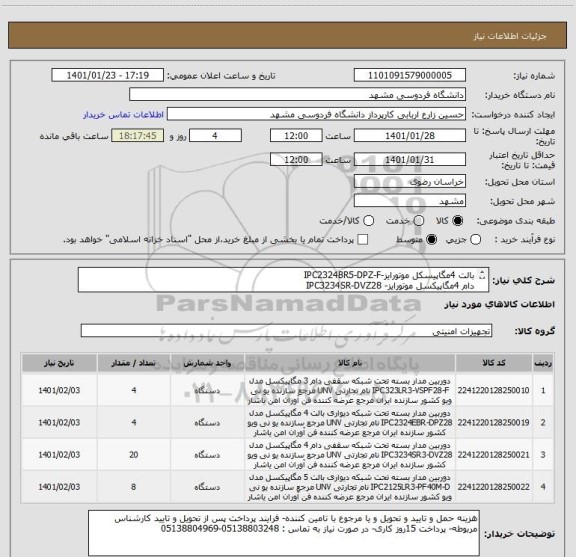
Task: Click product code 2241220128250019
Action: click(493, 423)
